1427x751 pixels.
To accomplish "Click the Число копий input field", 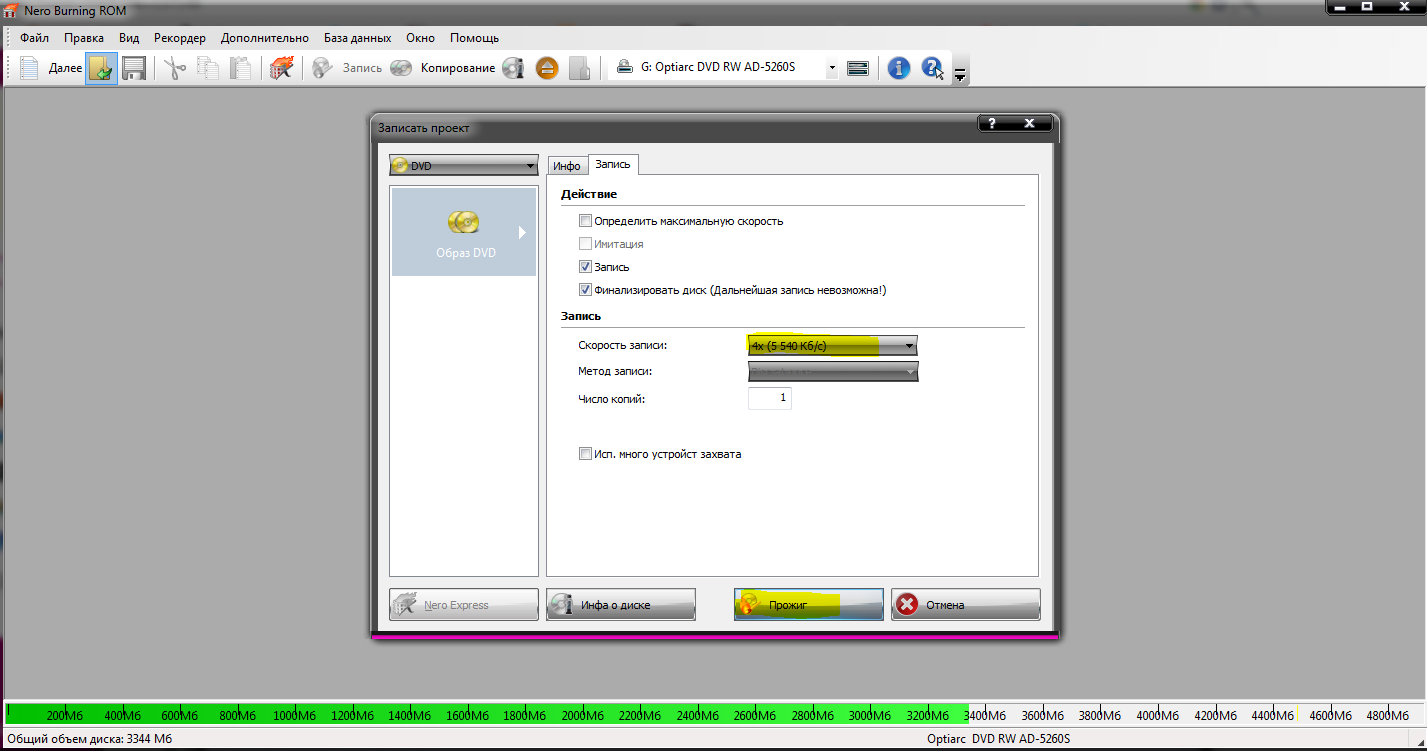I will pos(770,399).
